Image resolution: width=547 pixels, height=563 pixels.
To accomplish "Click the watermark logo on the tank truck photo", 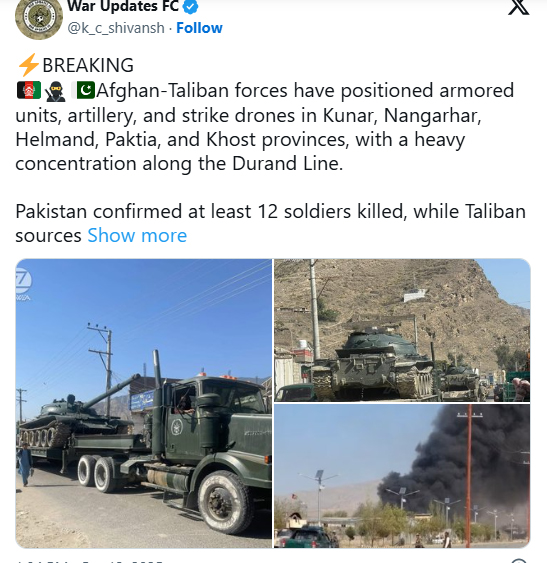I will pos(24,284).
